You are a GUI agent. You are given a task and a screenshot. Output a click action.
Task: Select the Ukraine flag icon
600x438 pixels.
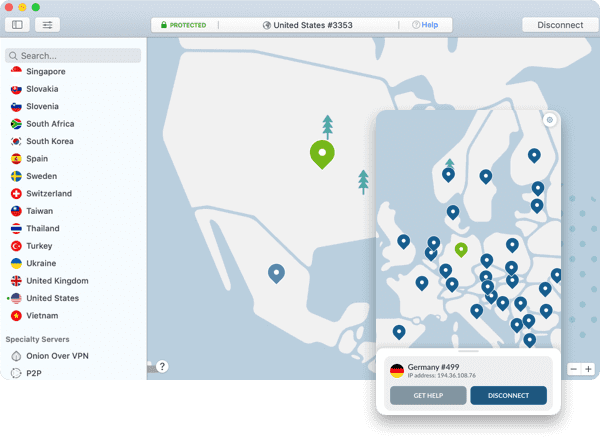click(x=16, y=264)
